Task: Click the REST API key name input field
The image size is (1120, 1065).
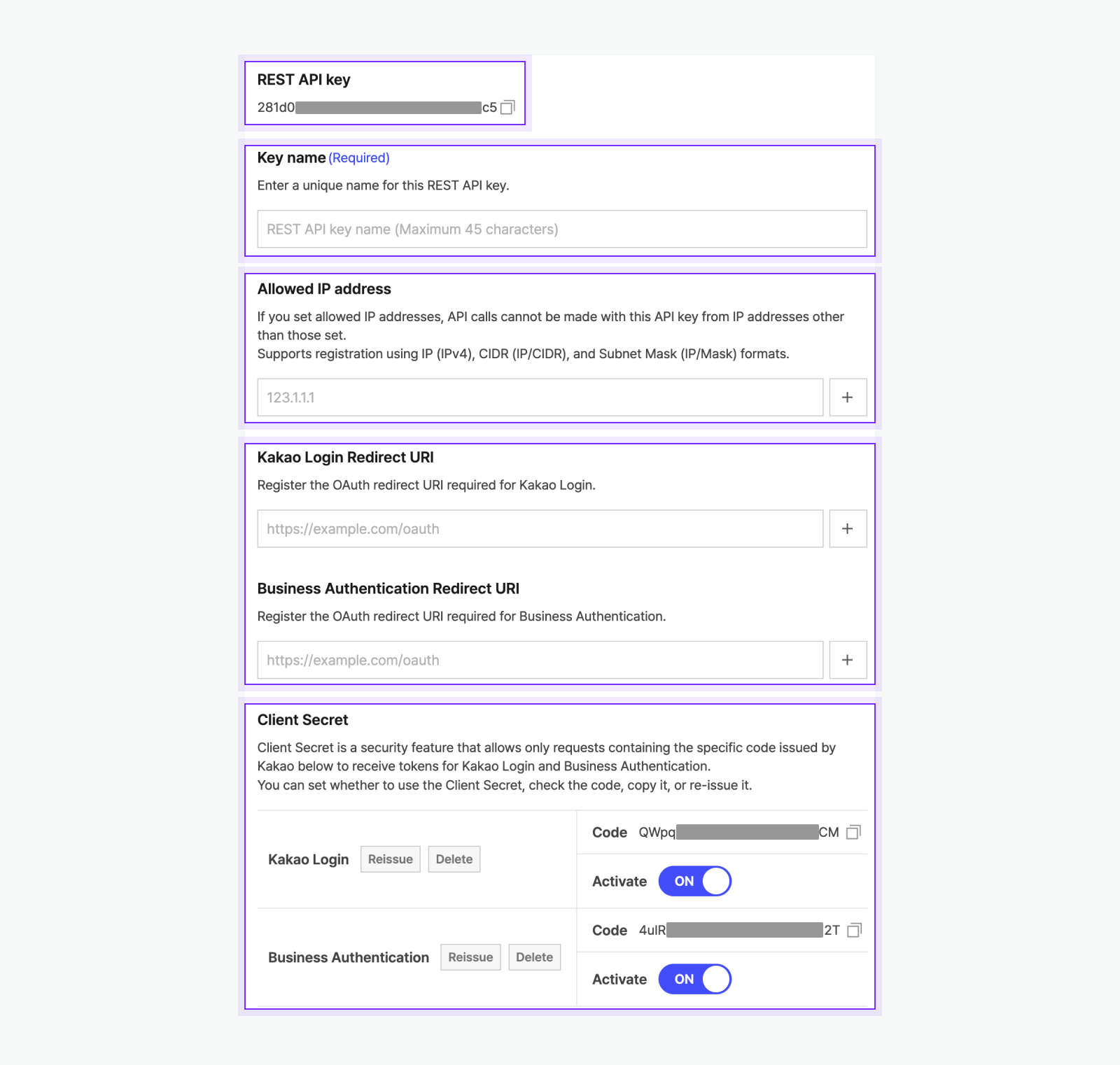Action: (x=561, y=229)
